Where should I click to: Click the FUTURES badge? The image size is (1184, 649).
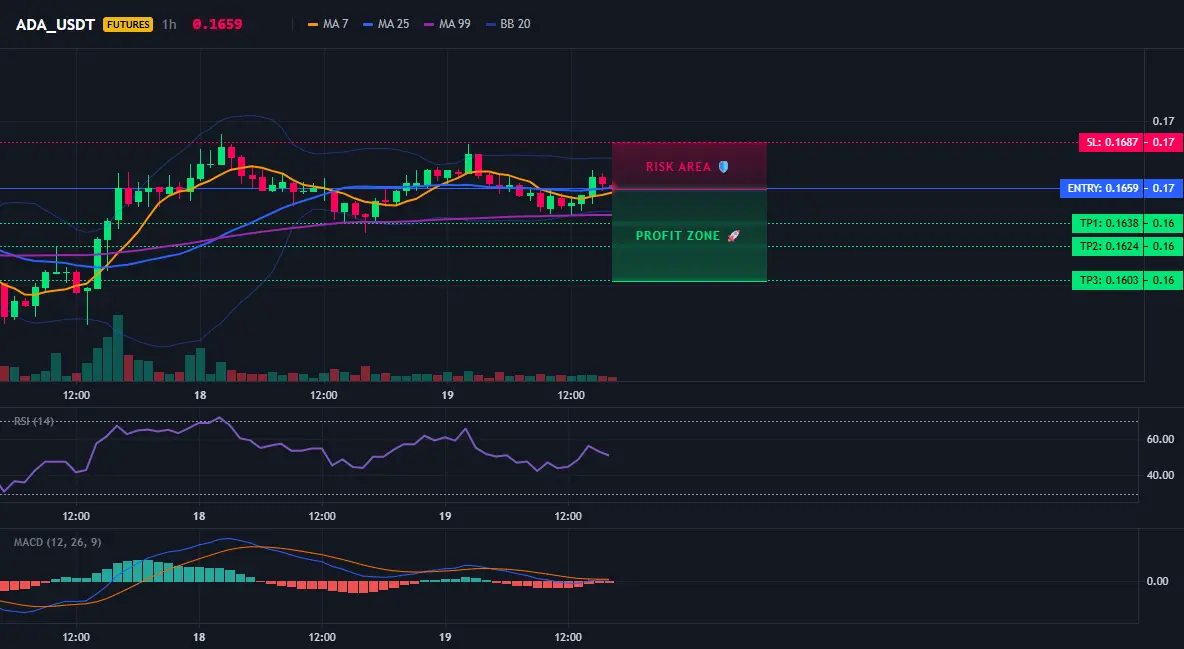tap(128, 24)
